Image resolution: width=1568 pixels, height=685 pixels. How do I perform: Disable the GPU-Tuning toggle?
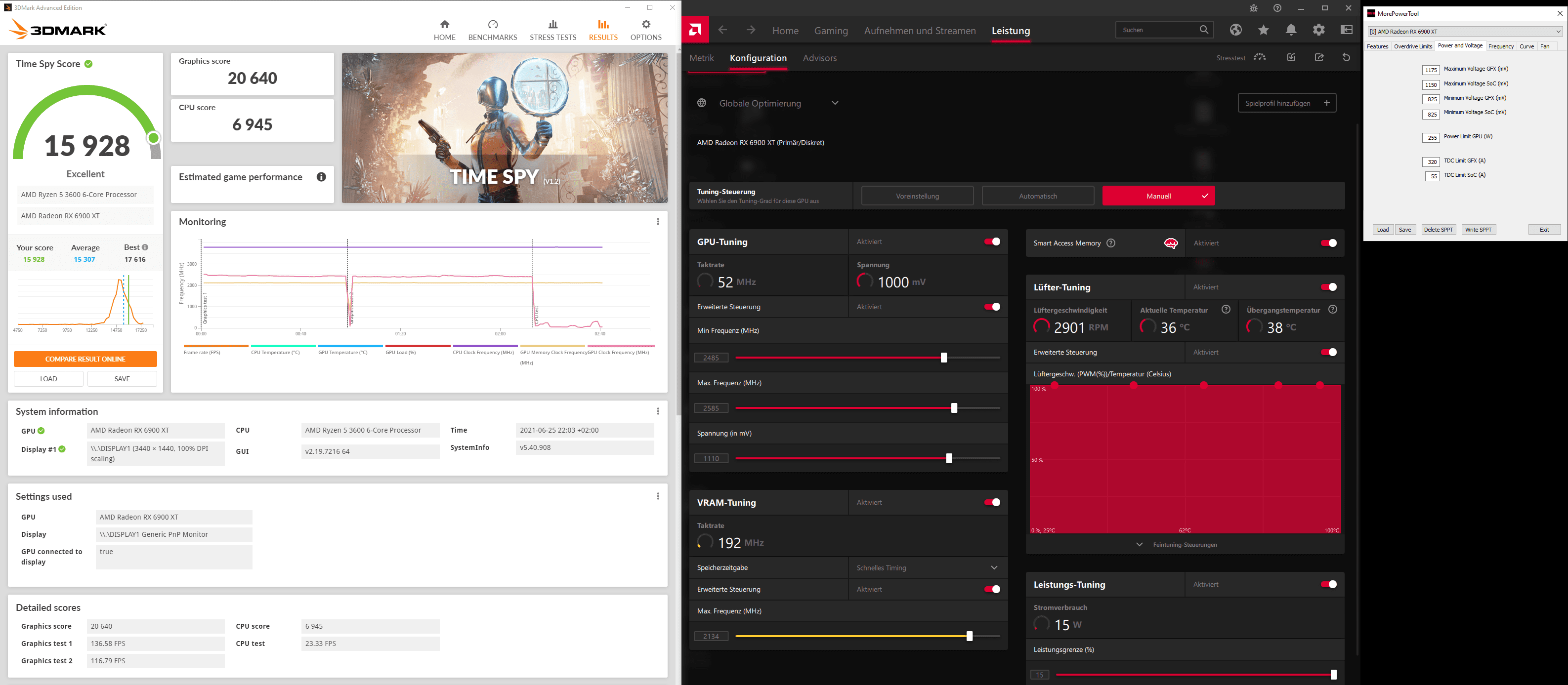pyautogui.click(x=992, y=242)
